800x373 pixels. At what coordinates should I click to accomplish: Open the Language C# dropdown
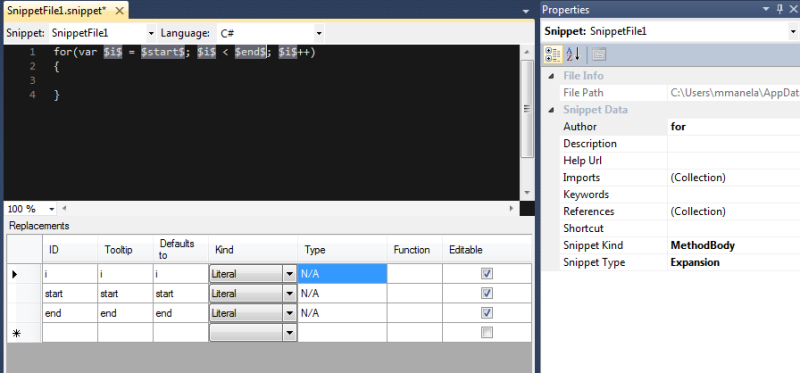(x=319, y=34)
